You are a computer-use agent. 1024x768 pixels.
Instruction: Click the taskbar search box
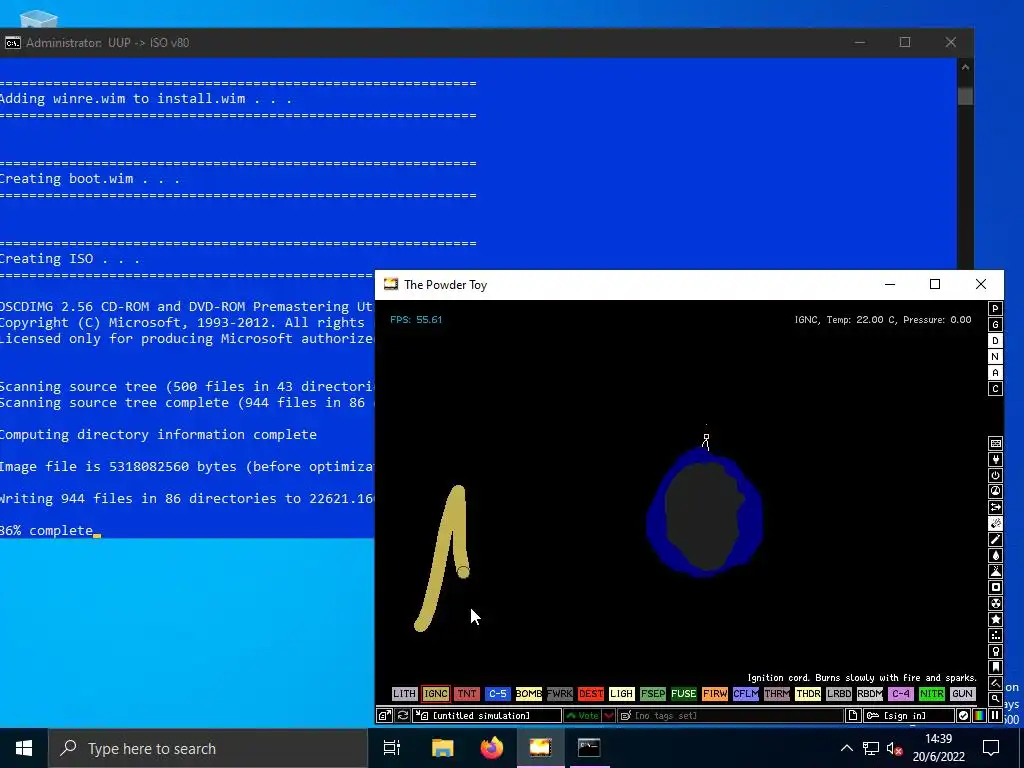pos(208,748)
